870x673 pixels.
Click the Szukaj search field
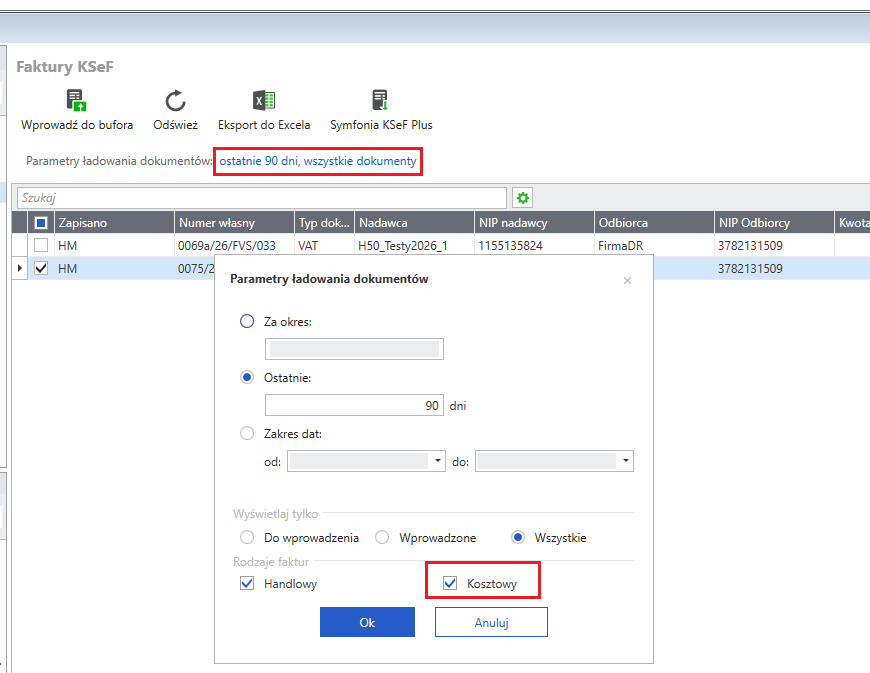262,198
